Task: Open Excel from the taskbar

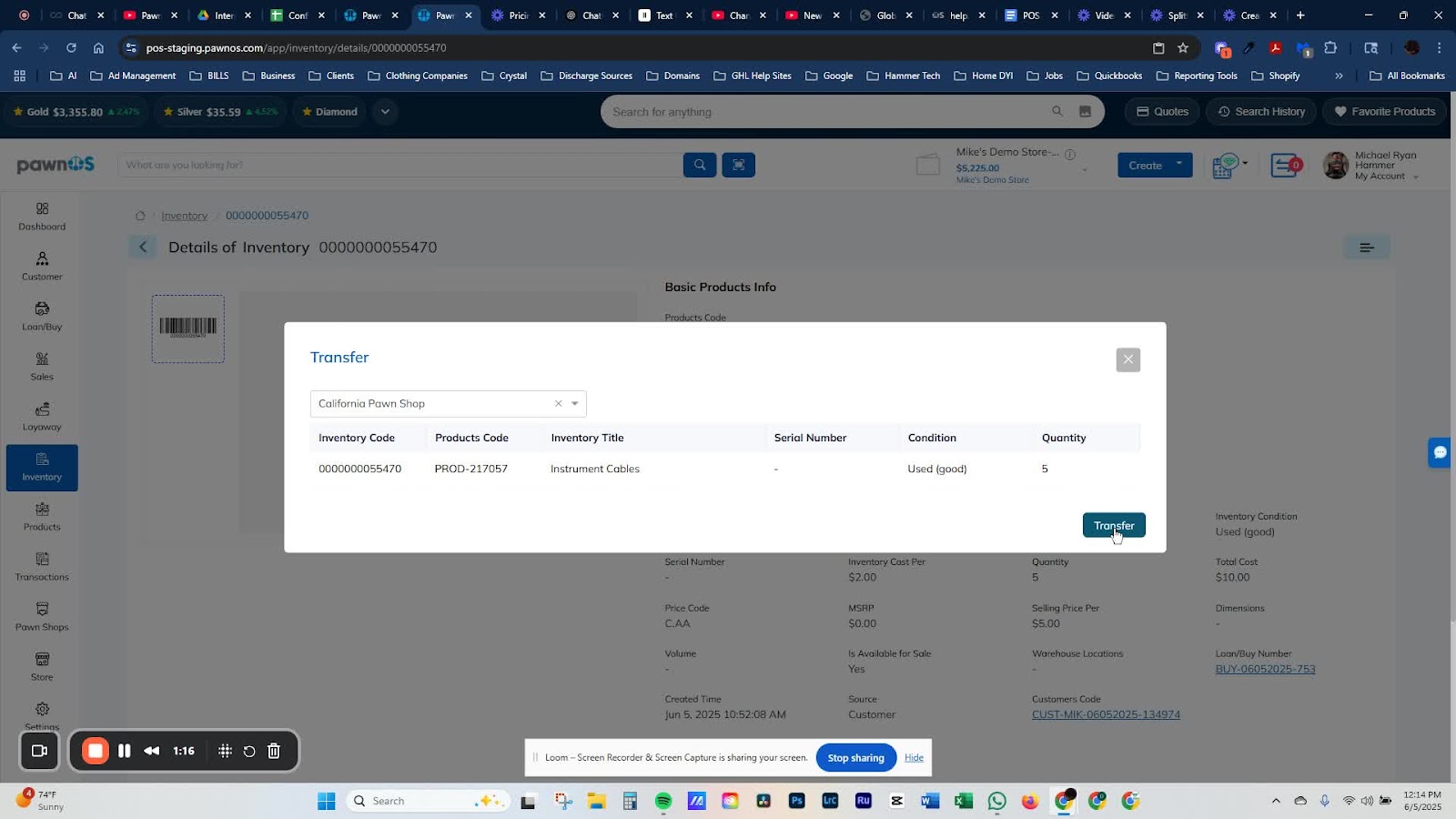Action: coord(963,801)
